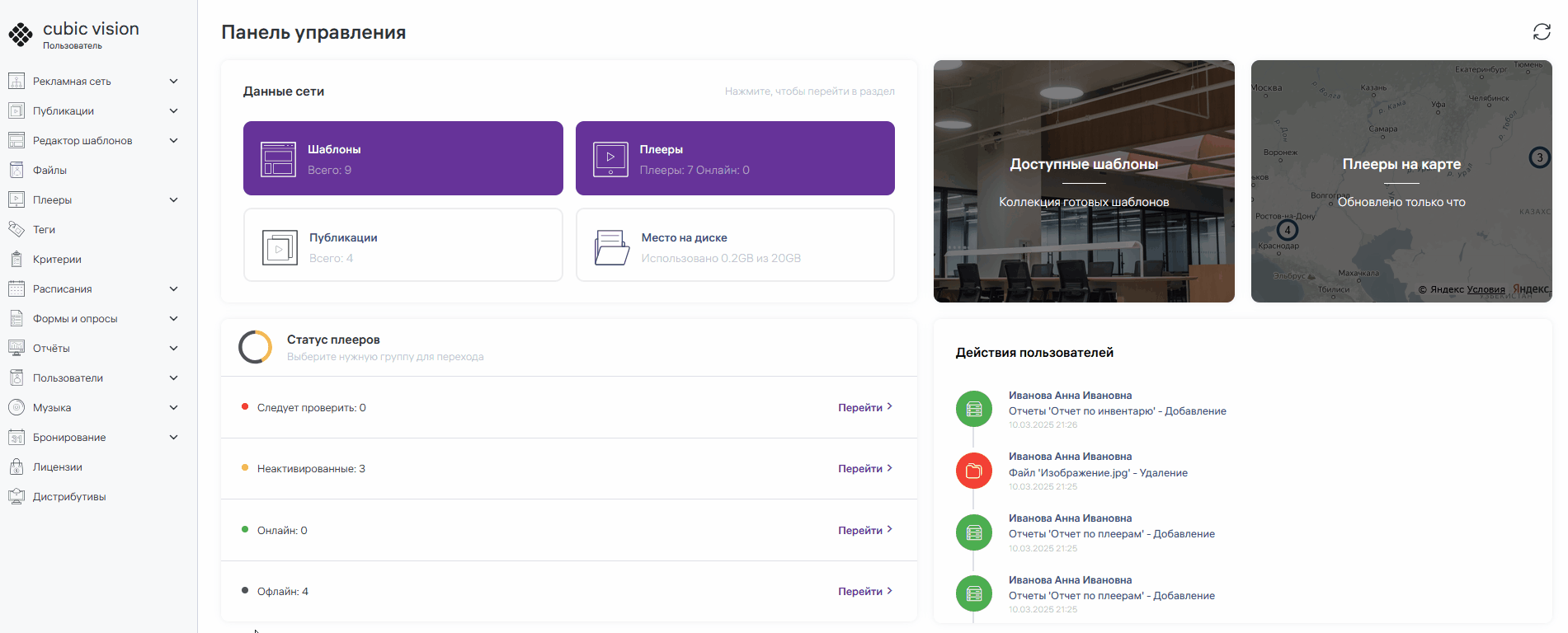
Task: Click Перейти link for Офлайн players
Action: pos(864,592)
